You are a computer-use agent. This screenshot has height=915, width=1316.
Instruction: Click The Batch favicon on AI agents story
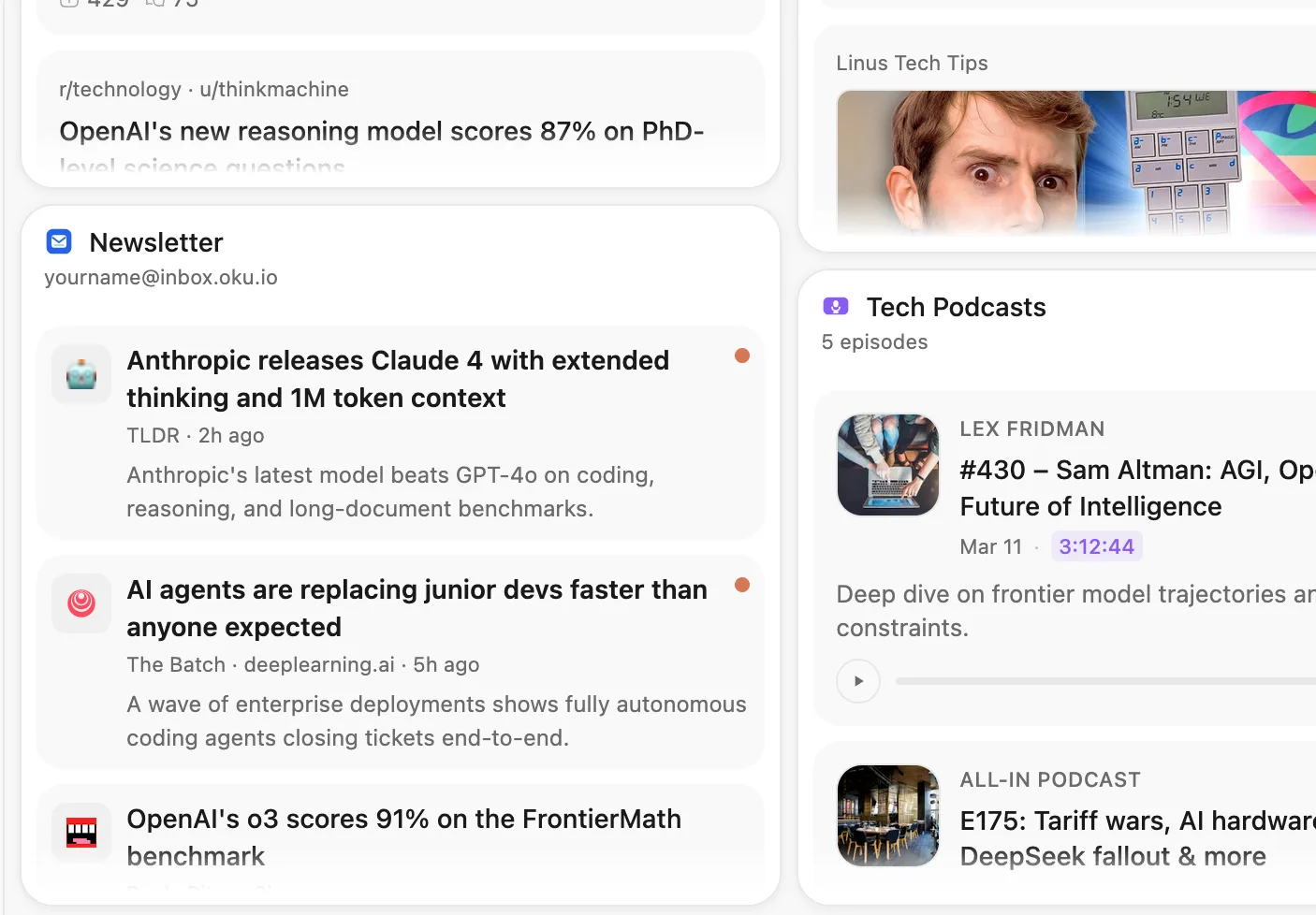point(80,603)
